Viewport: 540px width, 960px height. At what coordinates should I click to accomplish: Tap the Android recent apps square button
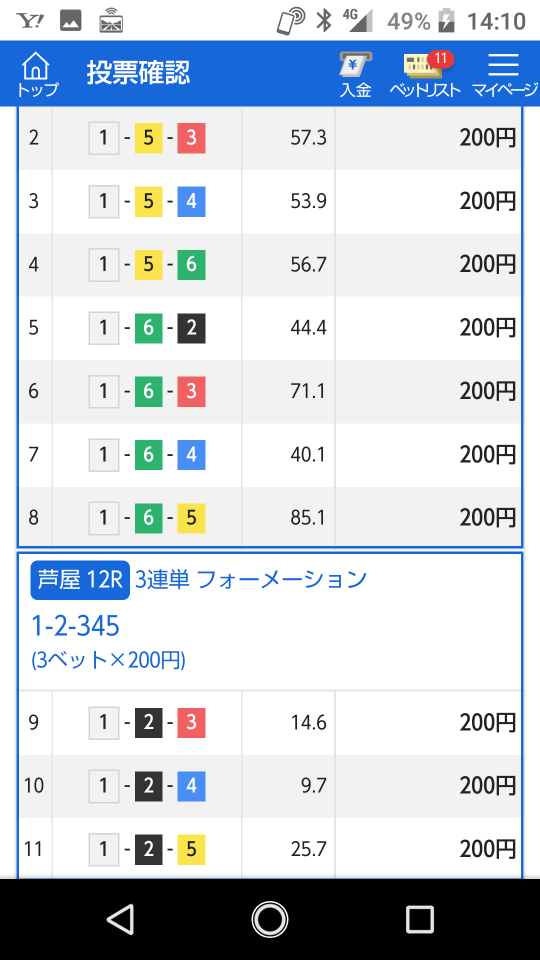pyautogui.click(x=419, y=919)
